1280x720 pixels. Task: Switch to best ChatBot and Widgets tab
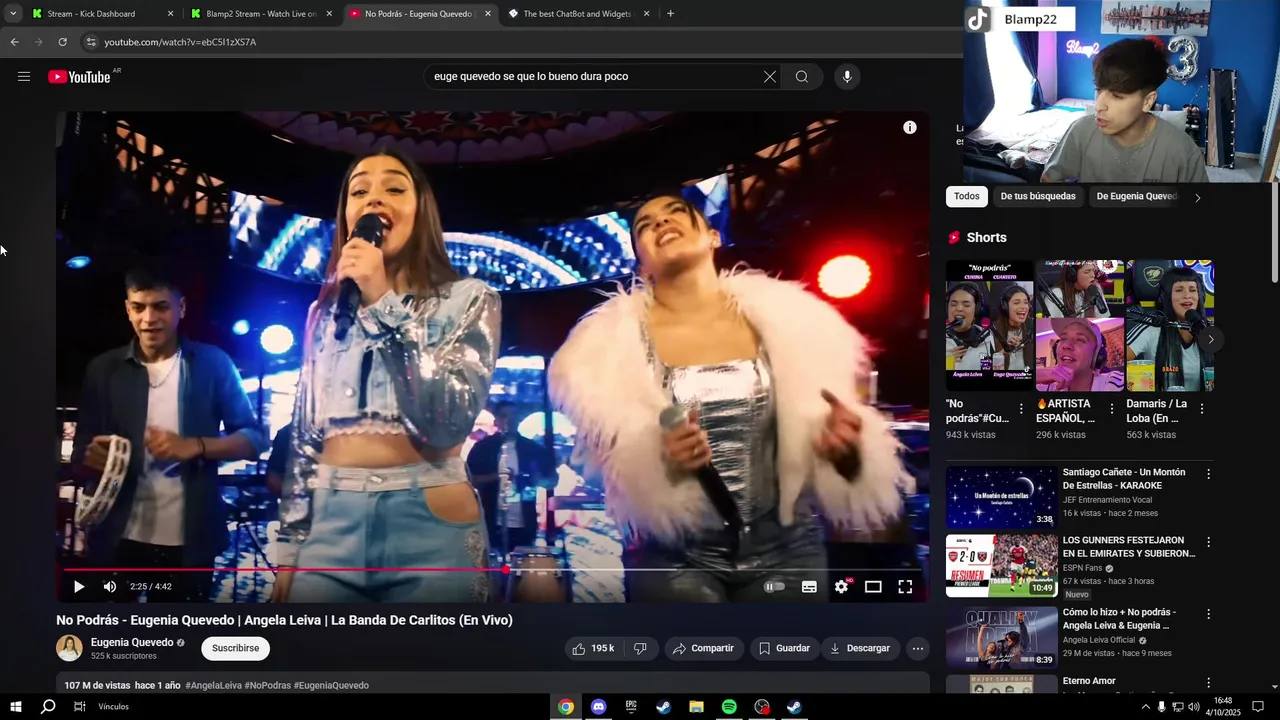click(x=578, y=14)
